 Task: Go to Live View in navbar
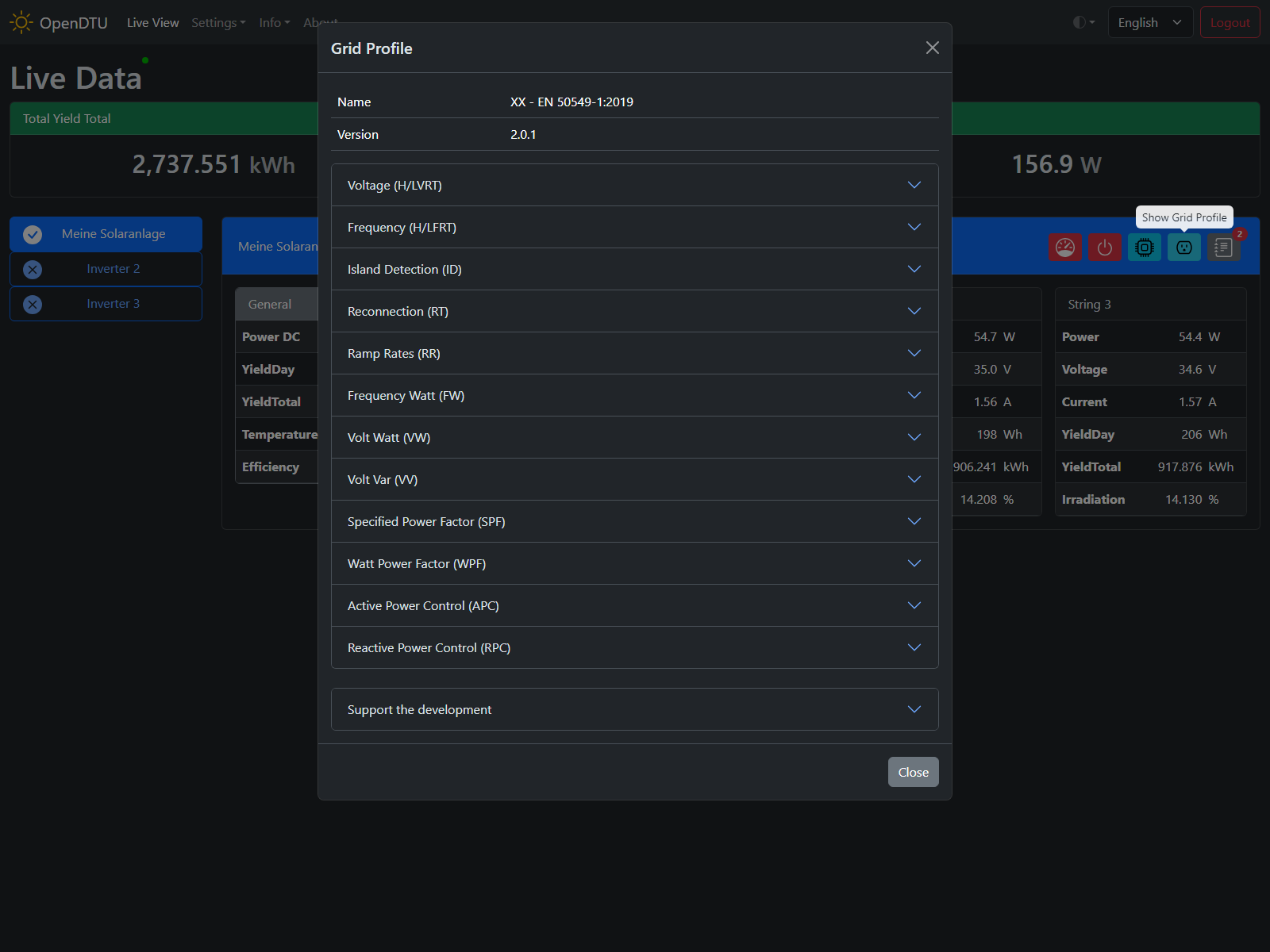(152, 23)
